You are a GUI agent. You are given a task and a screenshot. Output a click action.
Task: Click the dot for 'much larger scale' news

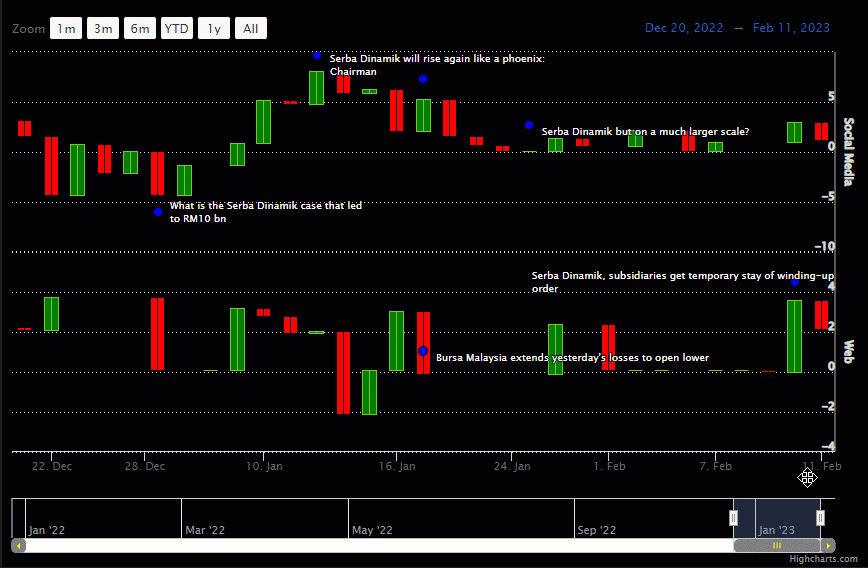(x=529, y=125)
